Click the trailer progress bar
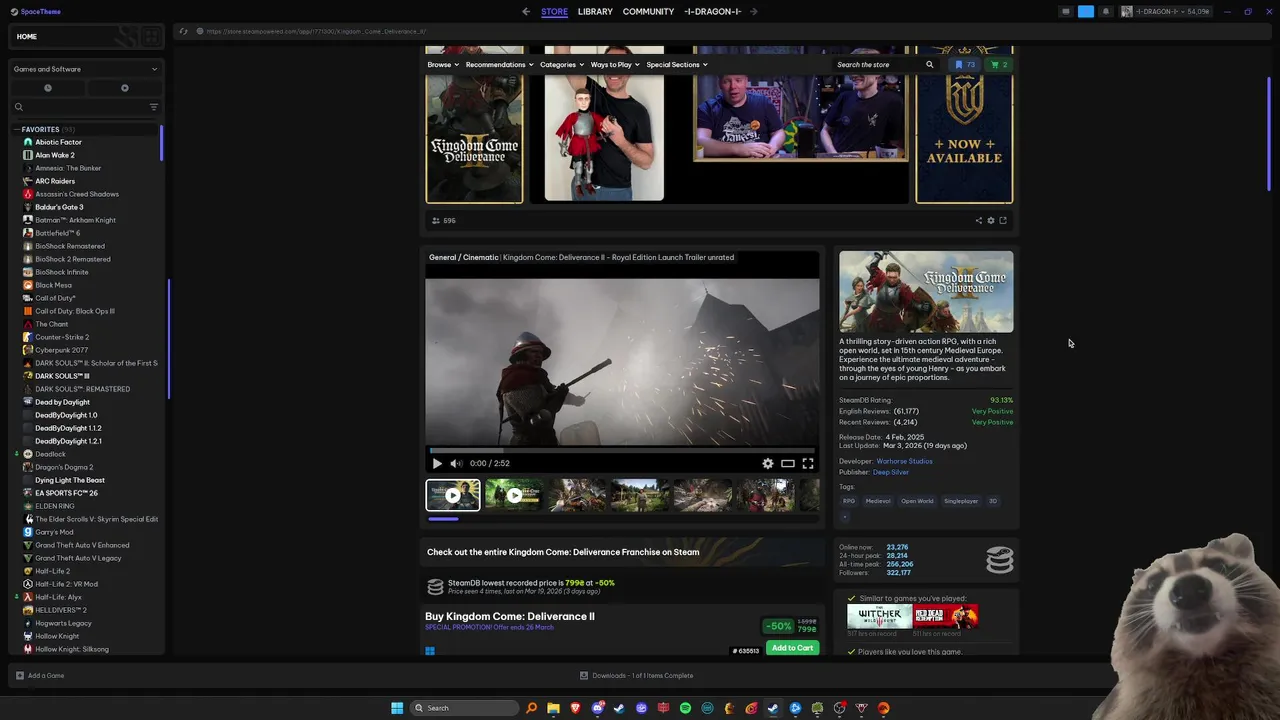The image size is (1280, 720). tap(622, 451)
